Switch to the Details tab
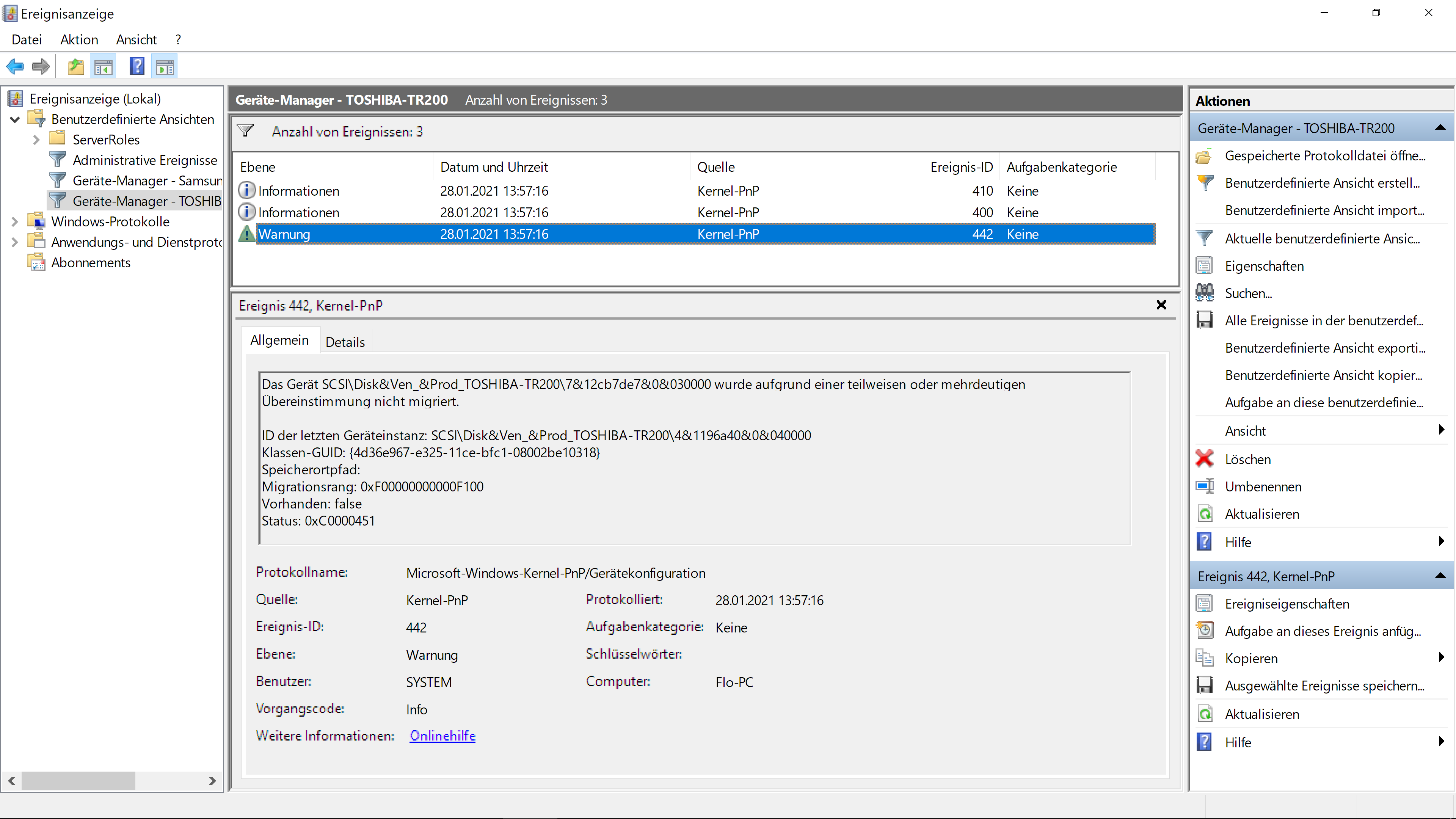Viewport: 1456px width, 819px height. pos(345,342)
